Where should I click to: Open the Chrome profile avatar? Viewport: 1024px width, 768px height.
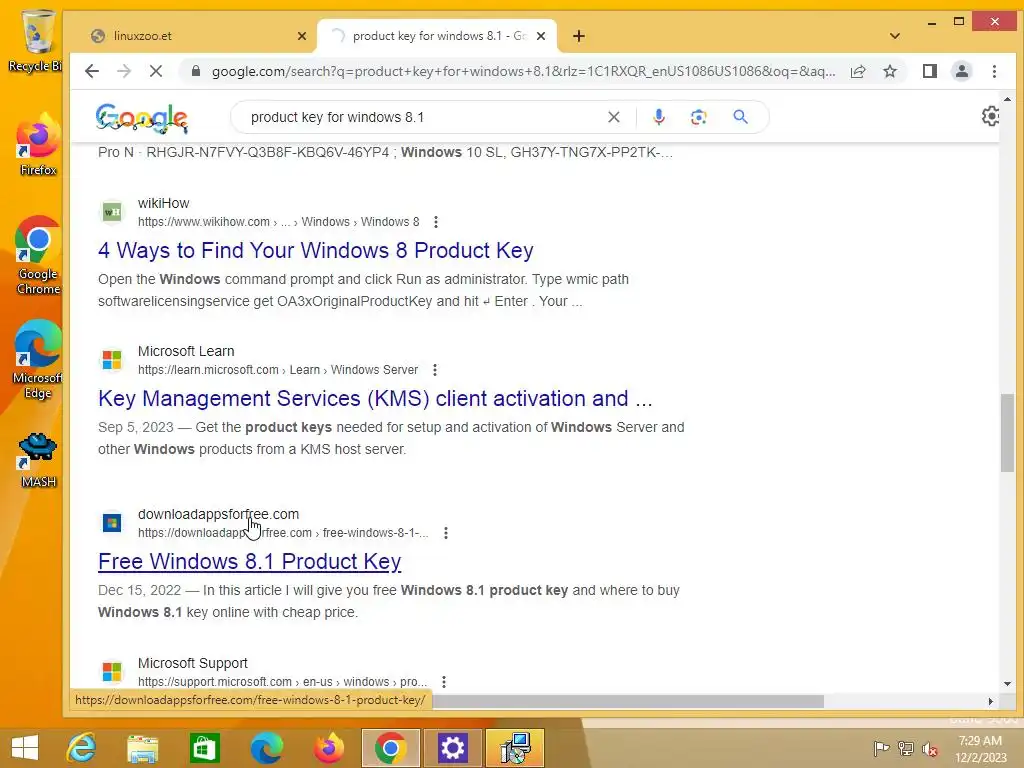(x=962, y=71)
